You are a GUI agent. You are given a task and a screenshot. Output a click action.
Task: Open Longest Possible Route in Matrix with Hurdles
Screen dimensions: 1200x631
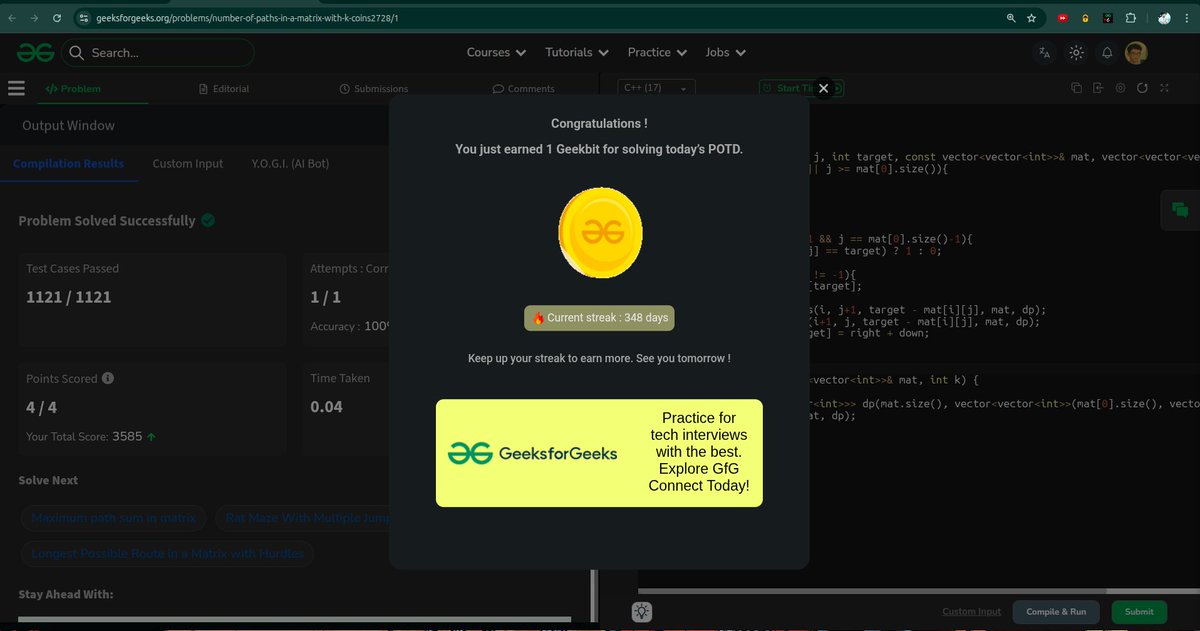167,553
